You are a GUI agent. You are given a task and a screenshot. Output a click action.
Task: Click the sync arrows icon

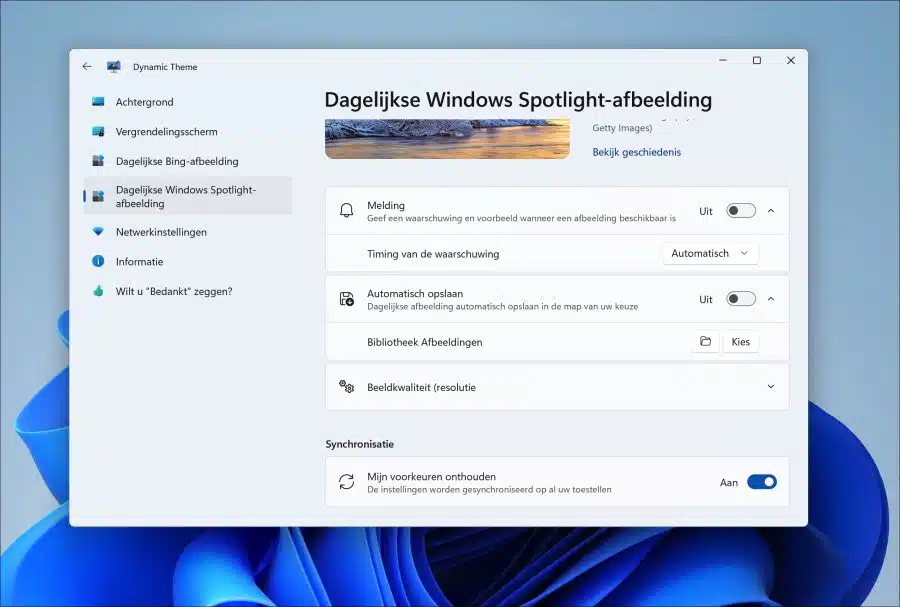(x=347, y=482)
